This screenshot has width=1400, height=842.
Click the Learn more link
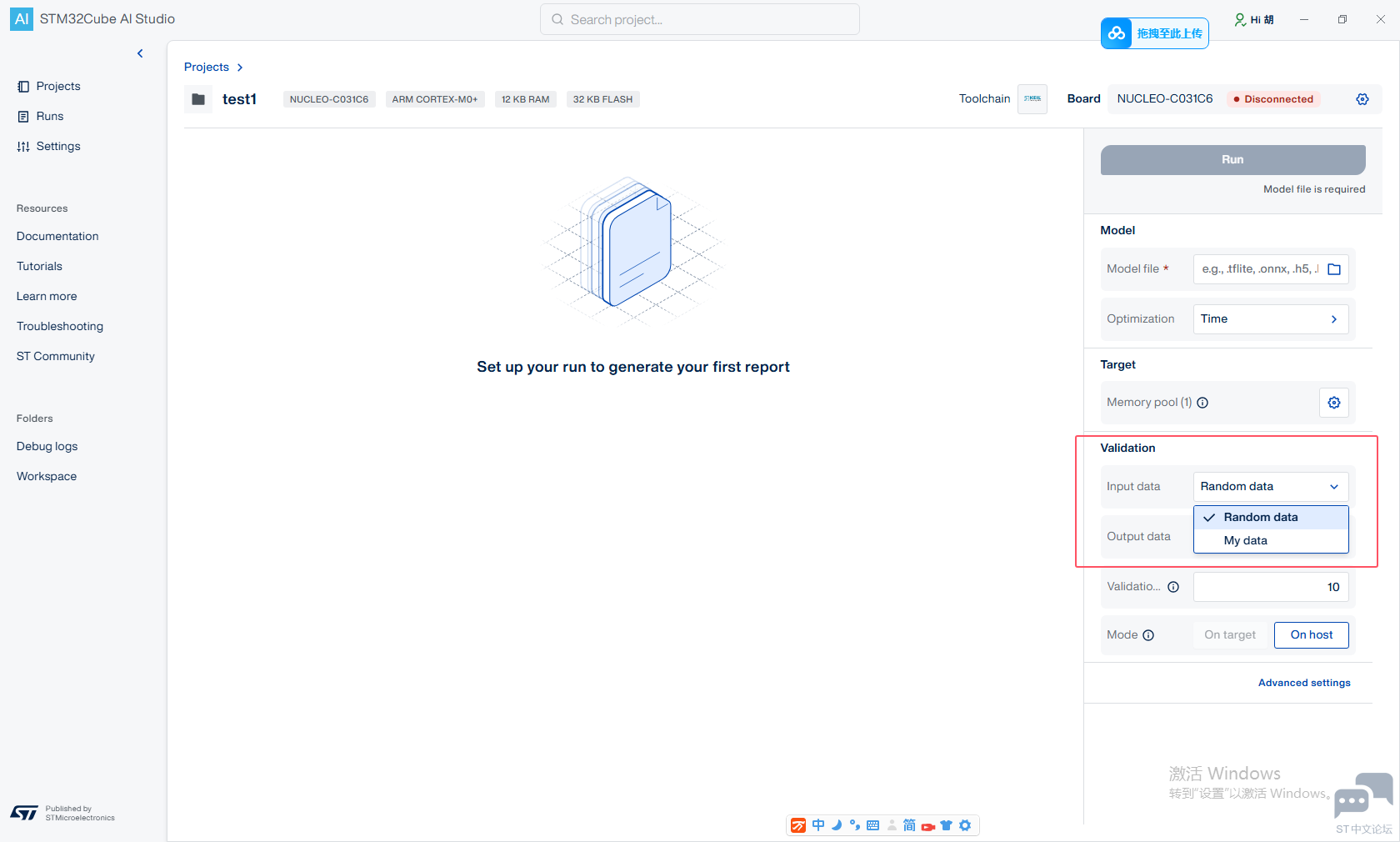47,296
